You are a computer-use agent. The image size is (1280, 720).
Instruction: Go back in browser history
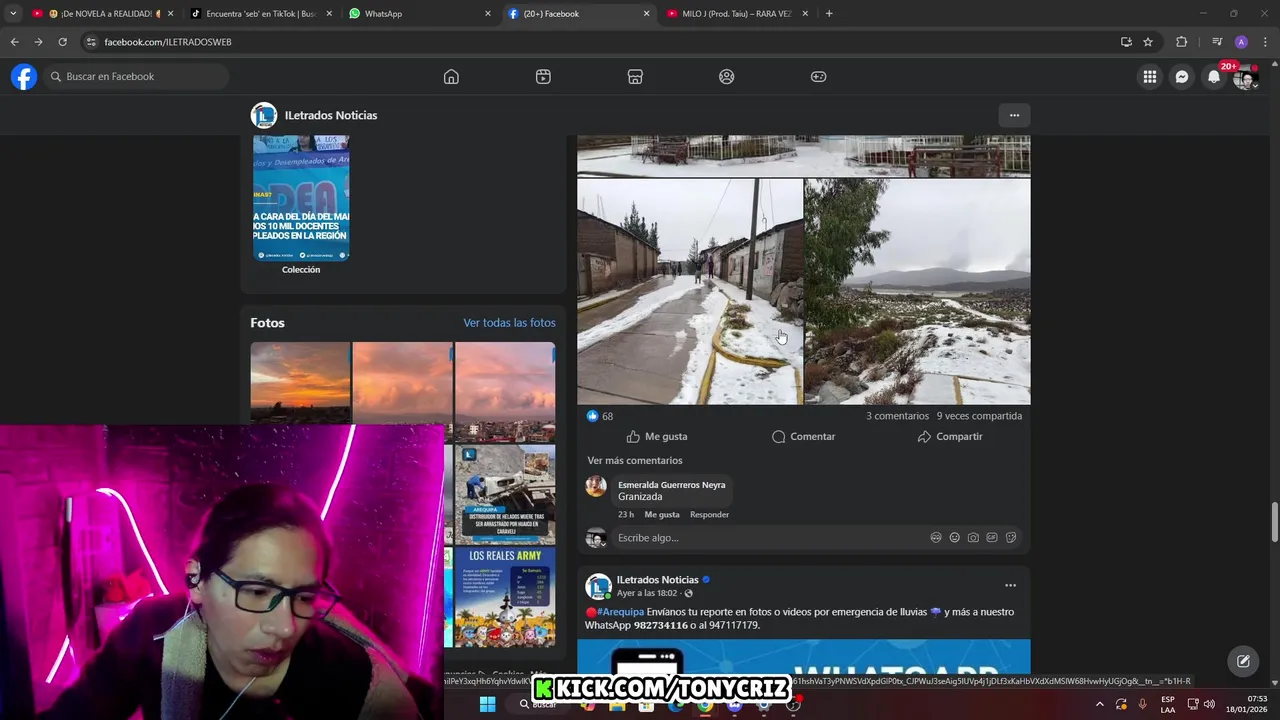pyautogui.click(x=14, y=42)
